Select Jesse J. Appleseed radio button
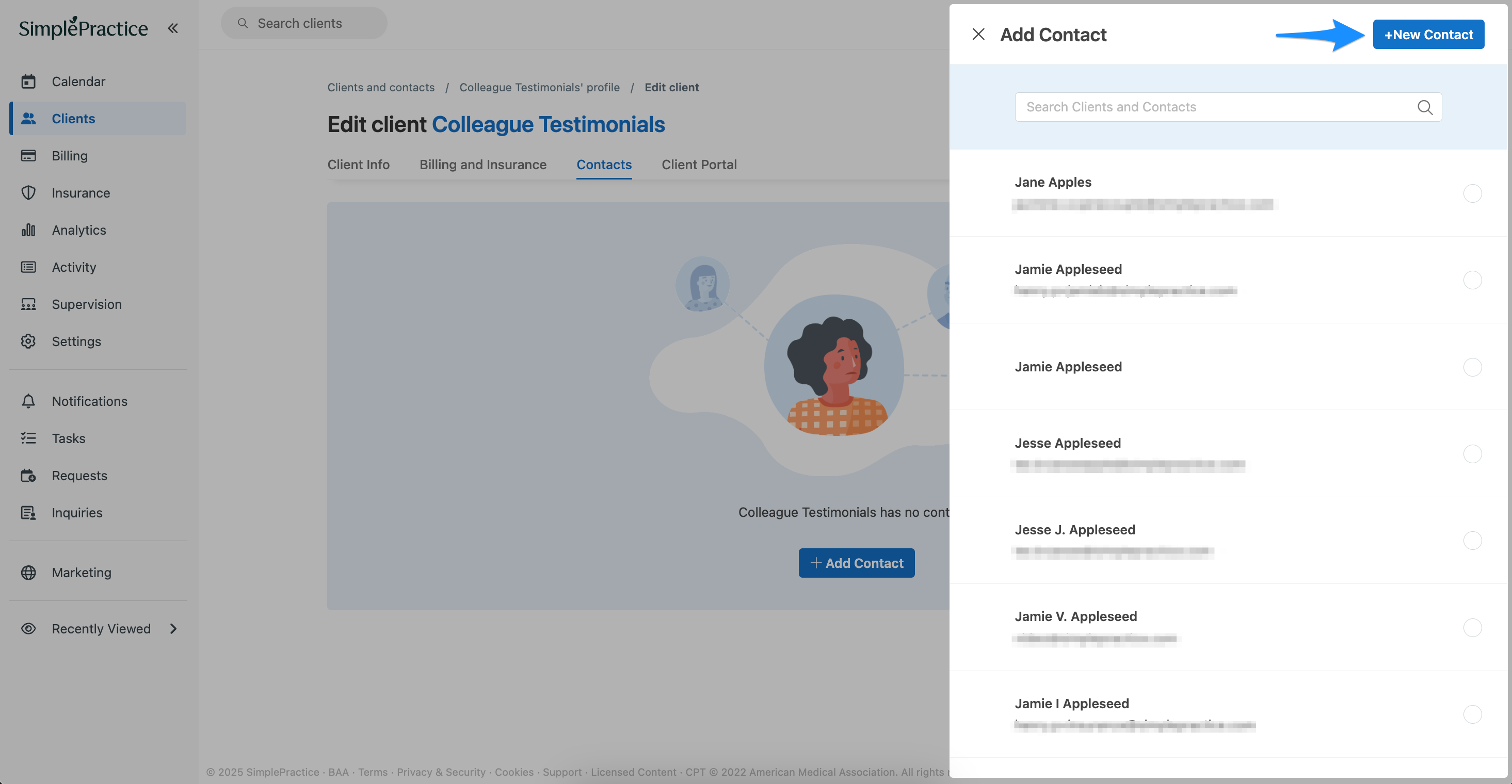The width and height of the screenshot is (1512, 784). click(x=1472, y=541)
